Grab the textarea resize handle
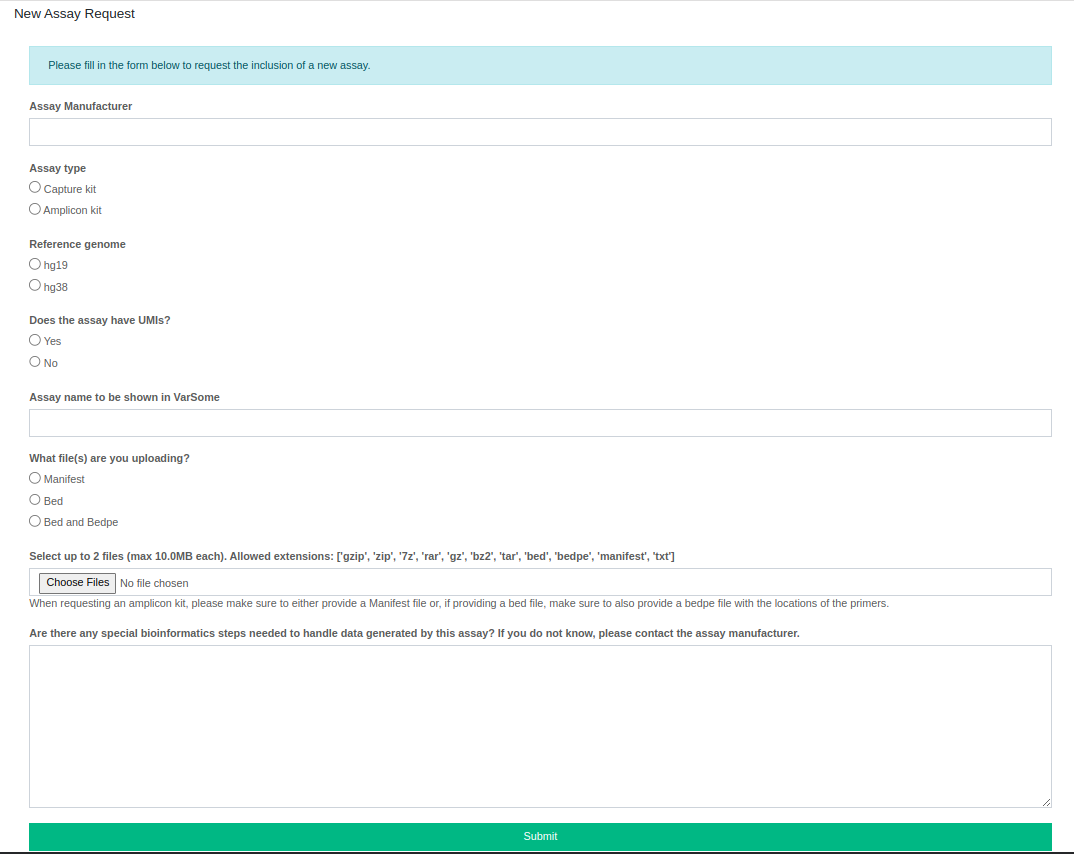The image size is (1074, 854). pos(1046,802)
